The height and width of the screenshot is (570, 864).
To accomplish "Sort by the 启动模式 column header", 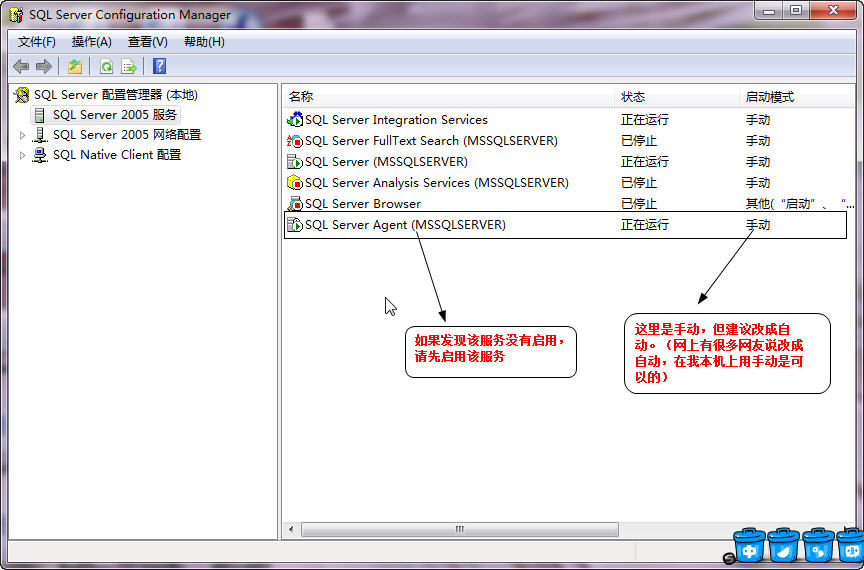I will pyautogui.click(x=797, y=96).
